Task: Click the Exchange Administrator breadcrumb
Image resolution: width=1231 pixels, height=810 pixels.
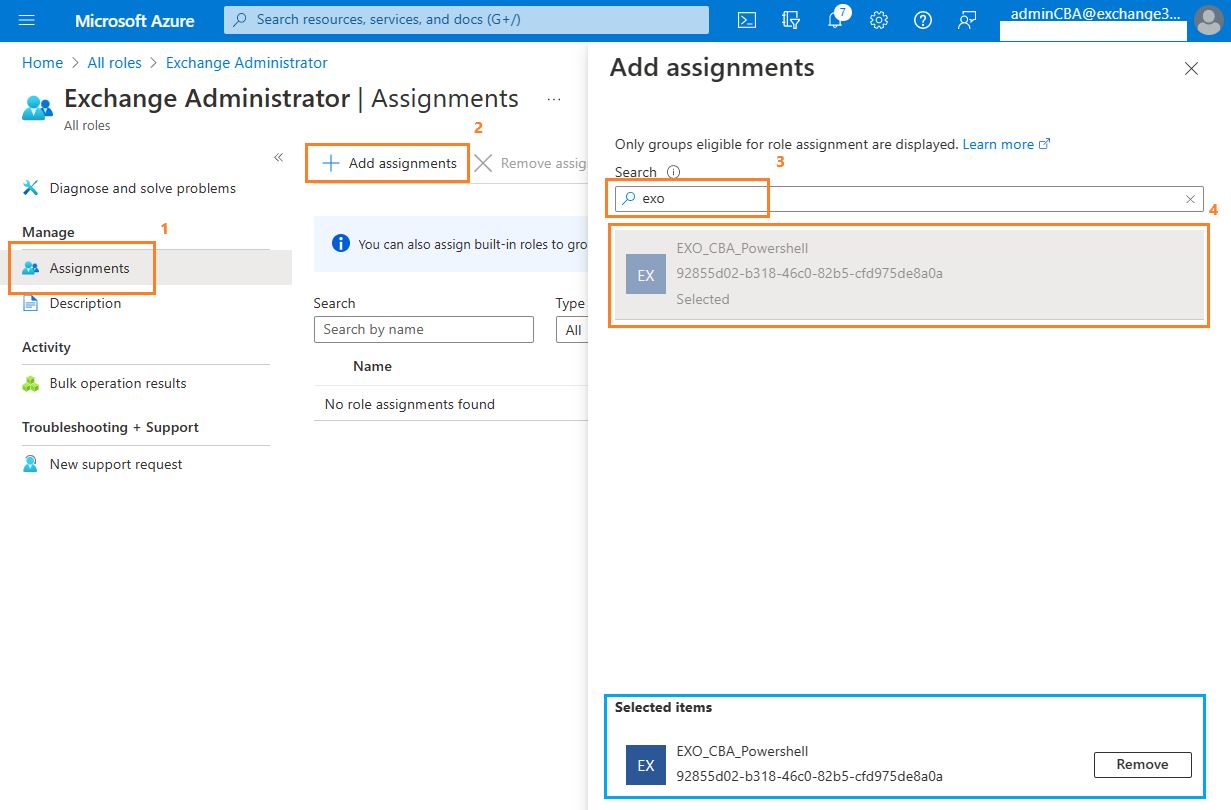Action: (x=247, y=62)
